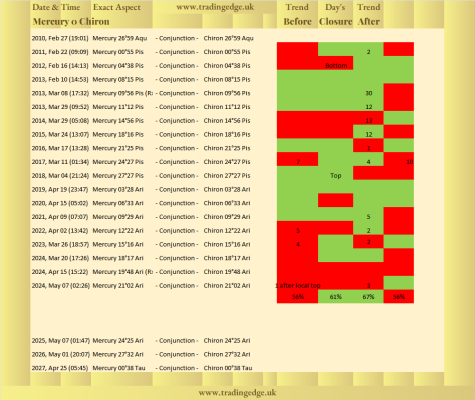Click the green Top cell

pos(336,175)
